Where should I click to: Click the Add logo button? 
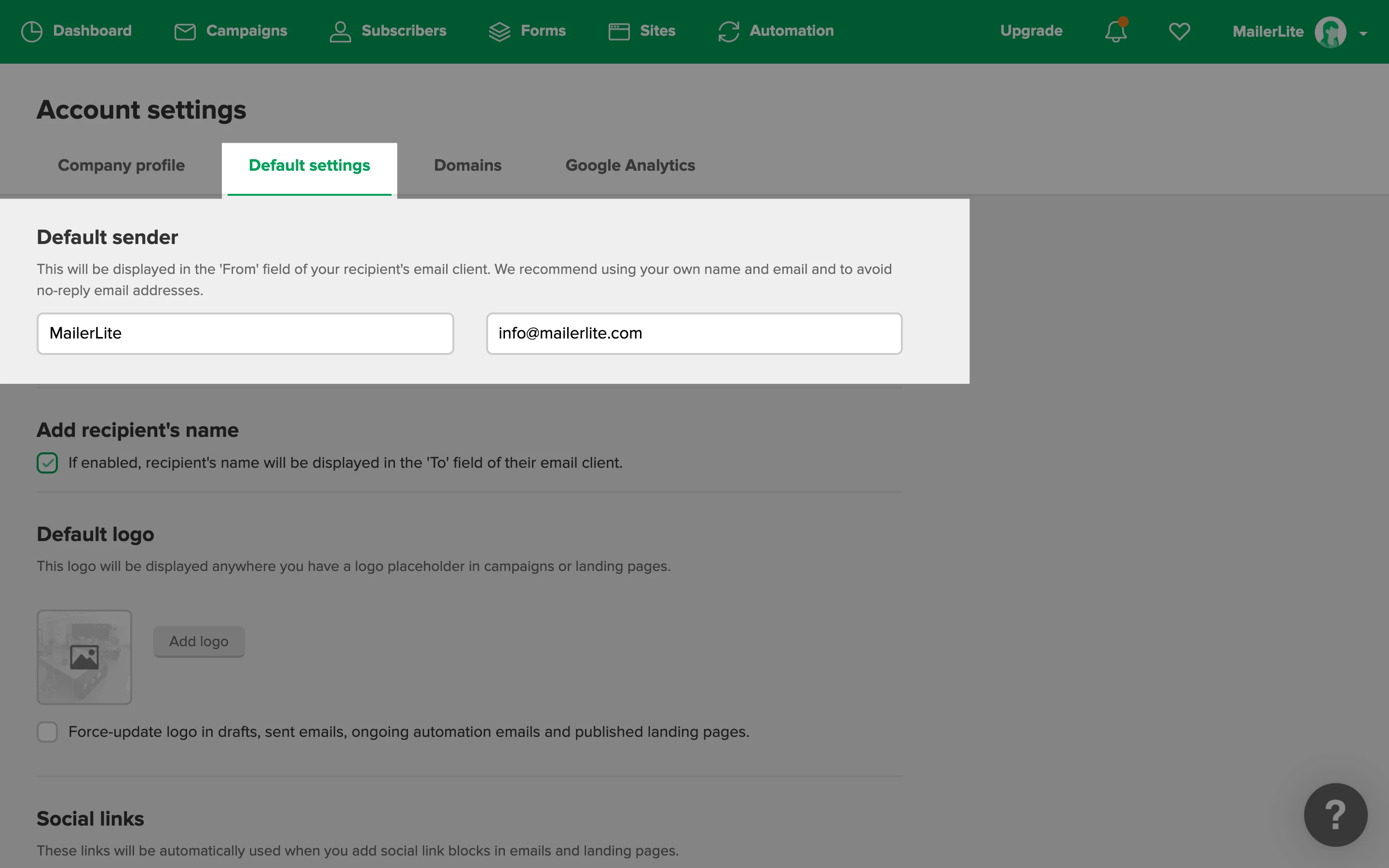click(199, 641)
